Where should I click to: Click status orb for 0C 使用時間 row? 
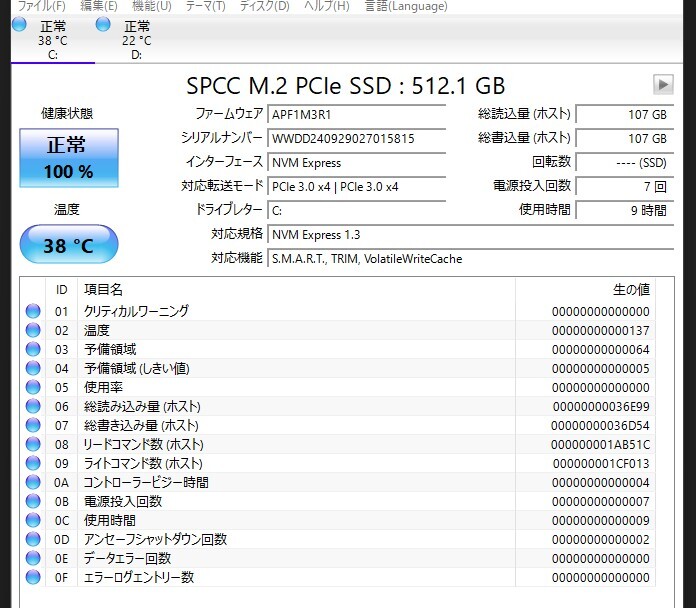click(33, 520)
